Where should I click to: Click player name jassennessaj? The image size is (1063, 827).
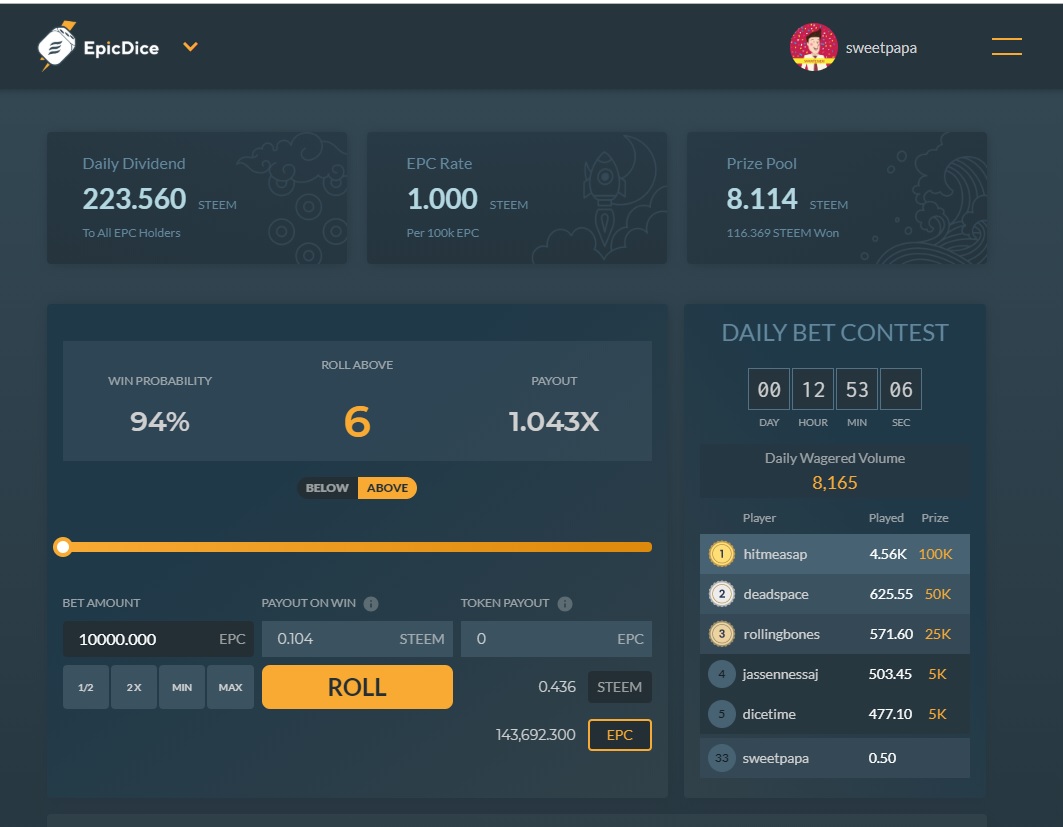pos(780,674)
